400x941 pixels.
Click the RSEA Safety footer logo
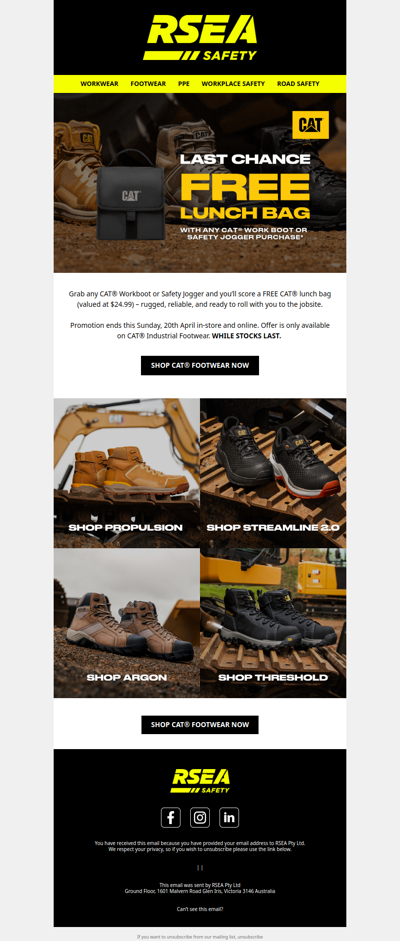pyautogui.click(x=200, y=781)
